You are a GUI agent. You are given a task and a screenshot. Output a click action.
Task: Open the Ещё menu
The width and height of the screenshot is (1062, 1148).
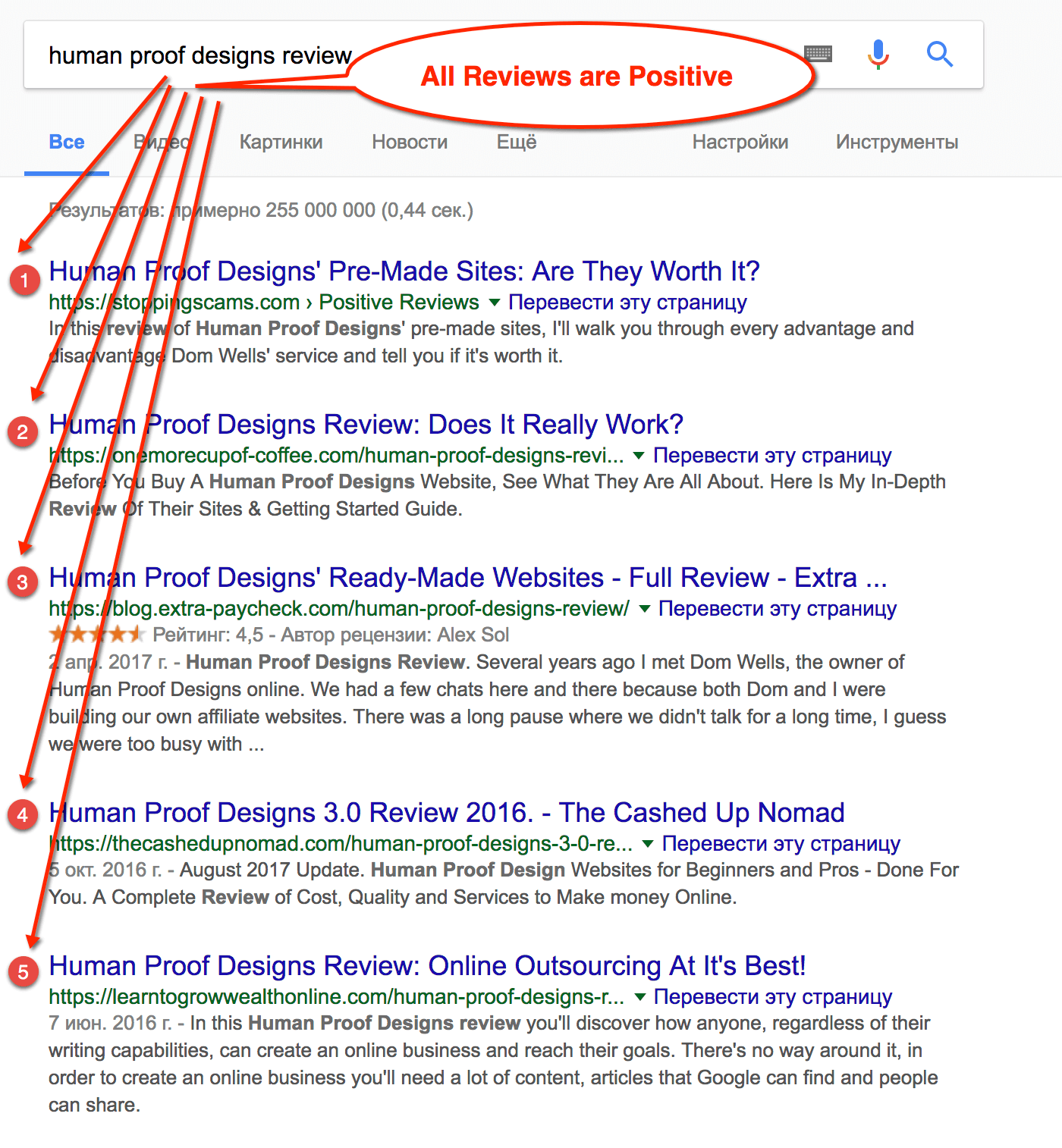coord(517,142)
